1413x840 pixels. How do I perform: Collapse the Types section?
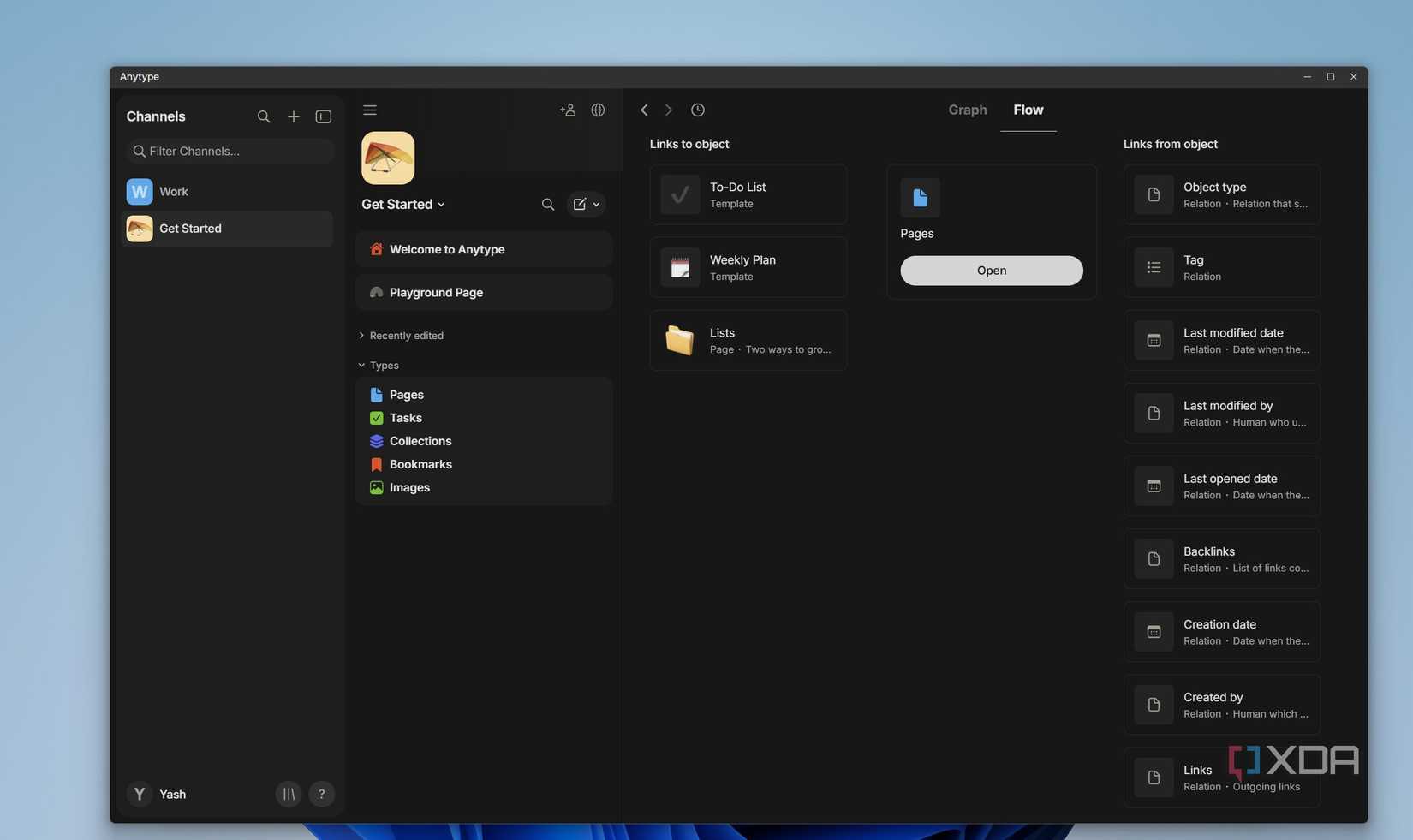[x=379, y=366]
